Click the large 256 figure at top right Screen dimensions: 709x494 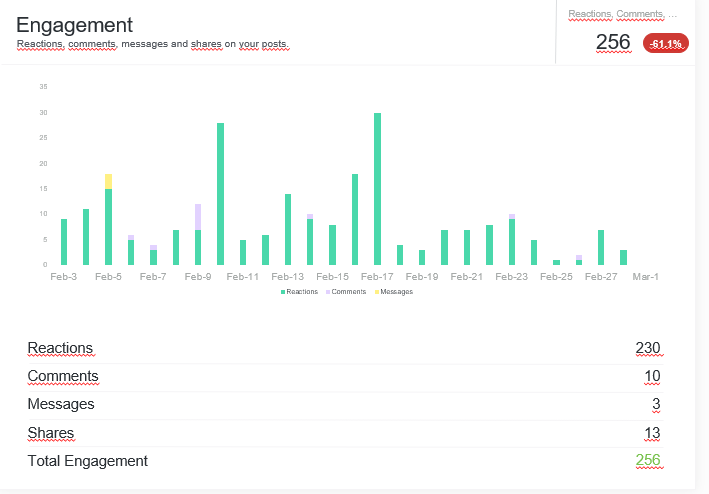tap(613, 42)
